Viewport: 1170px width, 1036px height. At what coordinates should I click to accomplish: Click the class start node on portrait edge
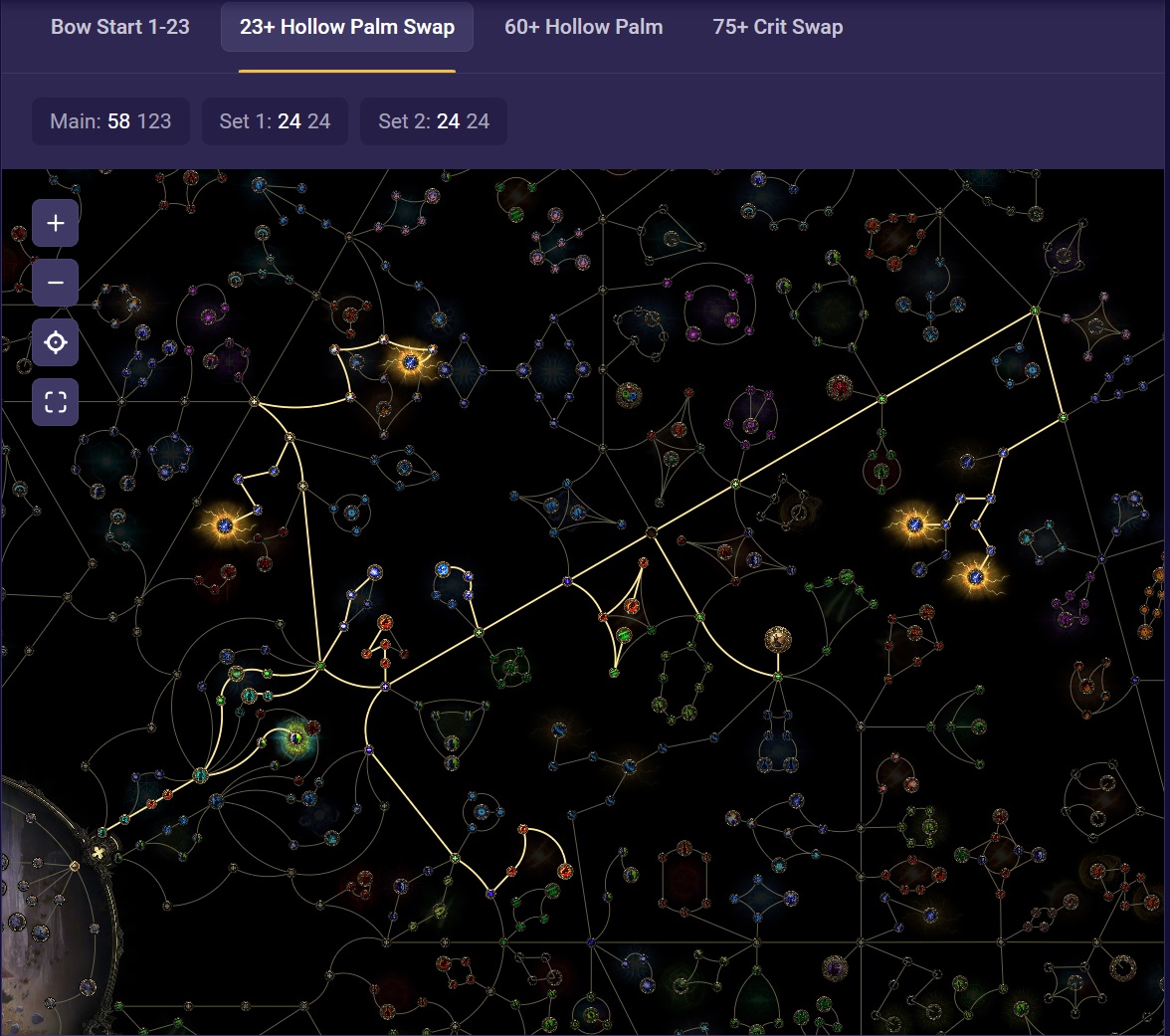(x=98, y=851)
